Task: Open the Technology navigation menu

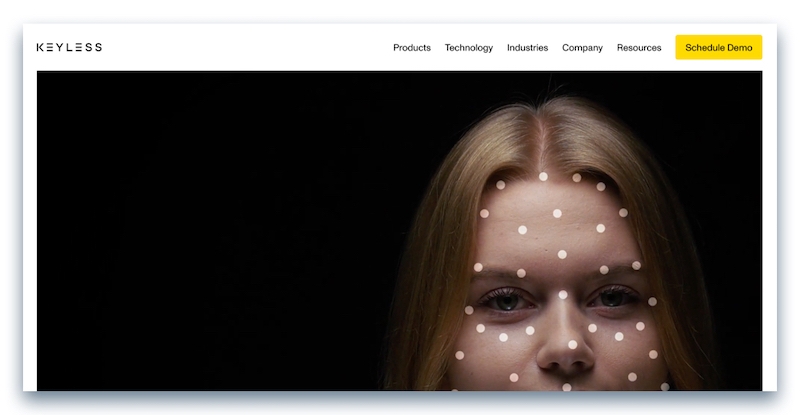Action: coord(468,48)
